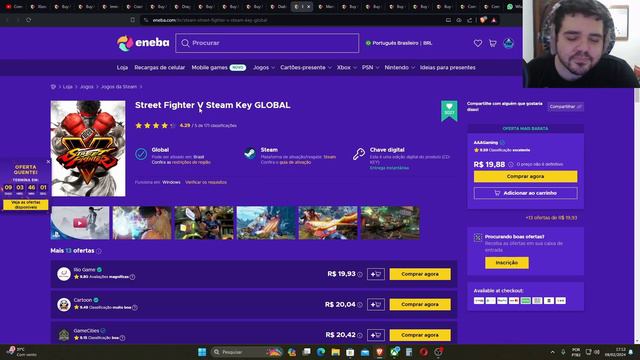This screenshot has height=360, width=640.
Task: Open the user profile avatar icon
Action: pos(508,43)
